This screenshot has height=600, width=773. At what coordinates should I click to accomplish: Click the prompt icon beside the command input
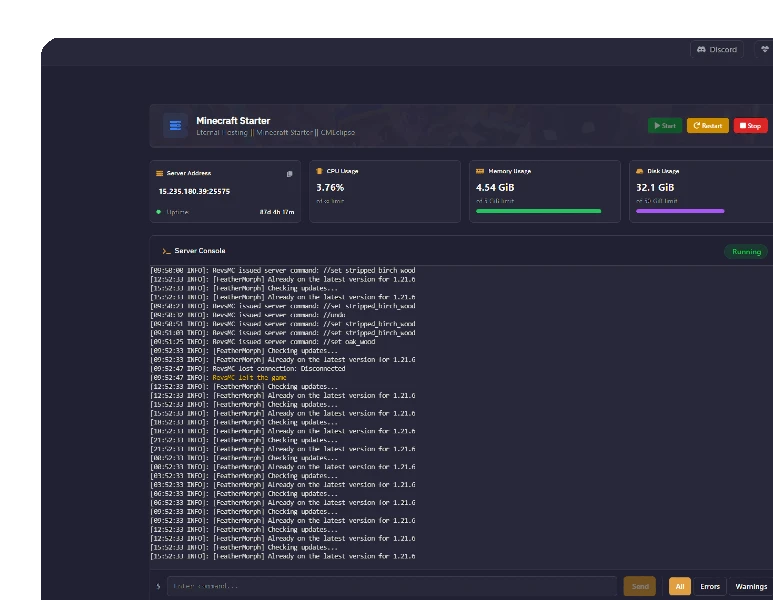(x=158, y=586)
